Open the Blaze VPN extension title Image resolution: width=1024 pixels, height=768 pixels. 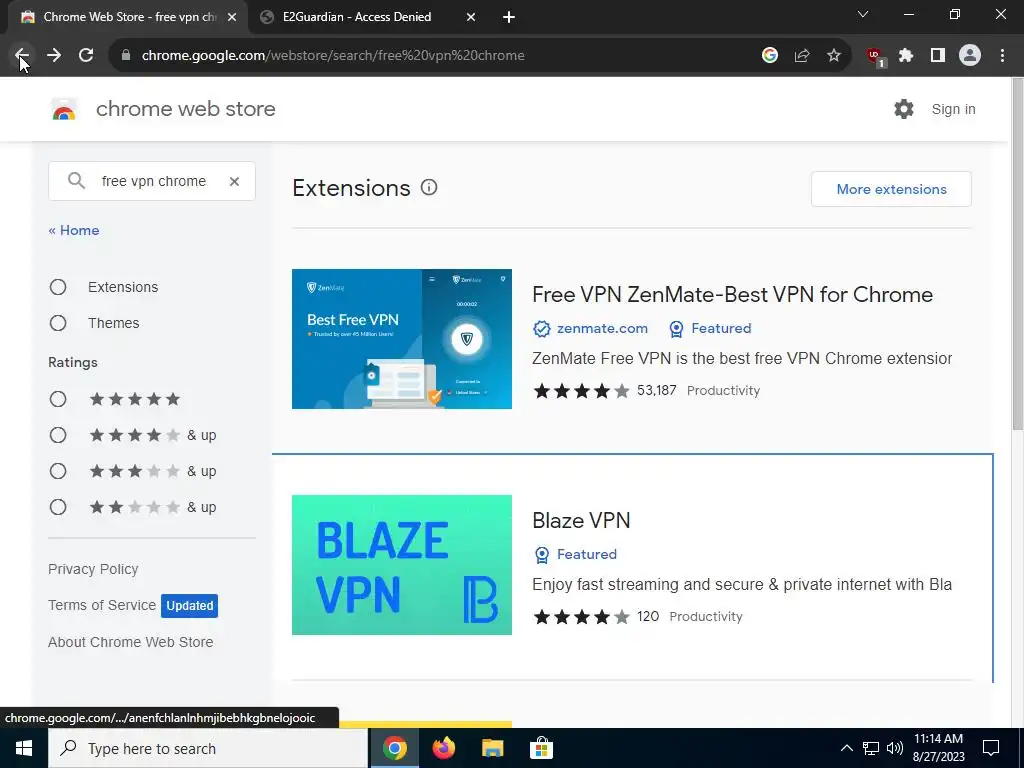point(581,520)
